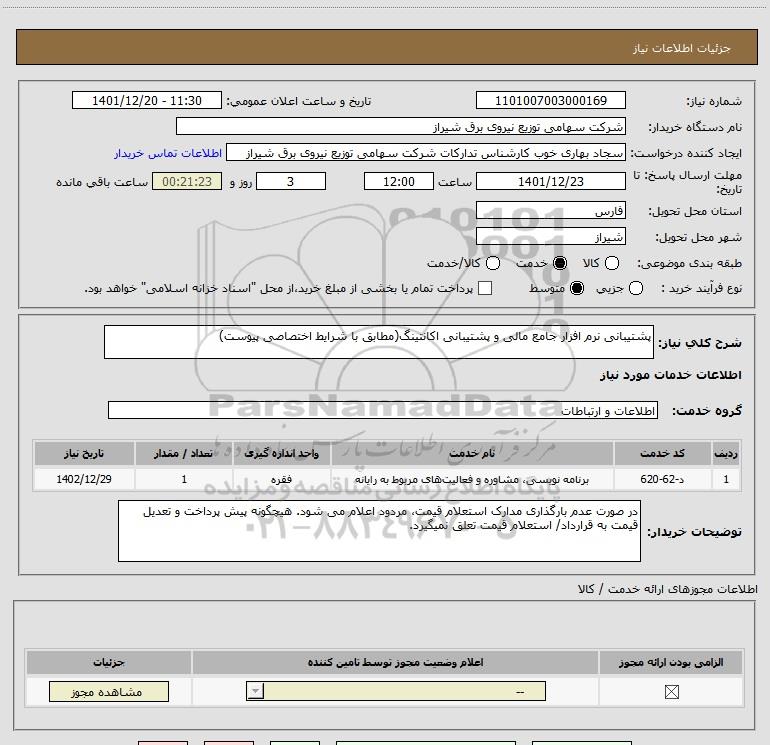Open buyer contact info link اطلاعات تماس خریدار
The image size is (770, 745).
pos(168,153)
